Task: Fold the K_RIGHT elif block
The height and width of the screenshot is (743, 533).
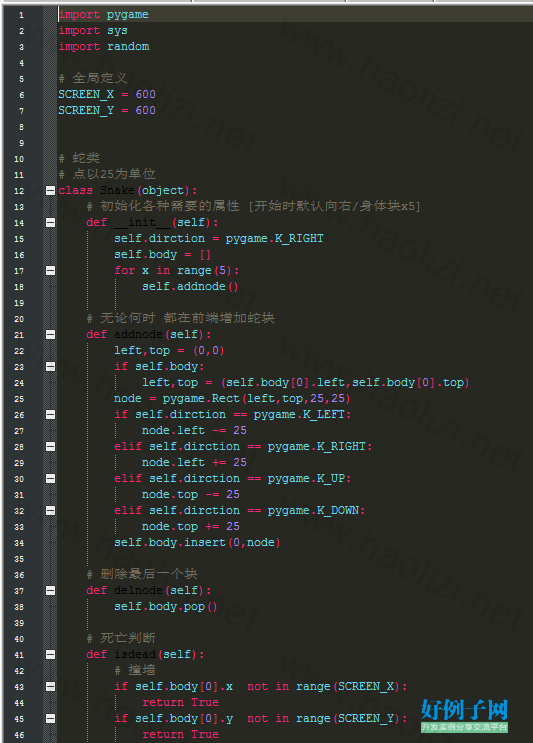Action: 50,446
